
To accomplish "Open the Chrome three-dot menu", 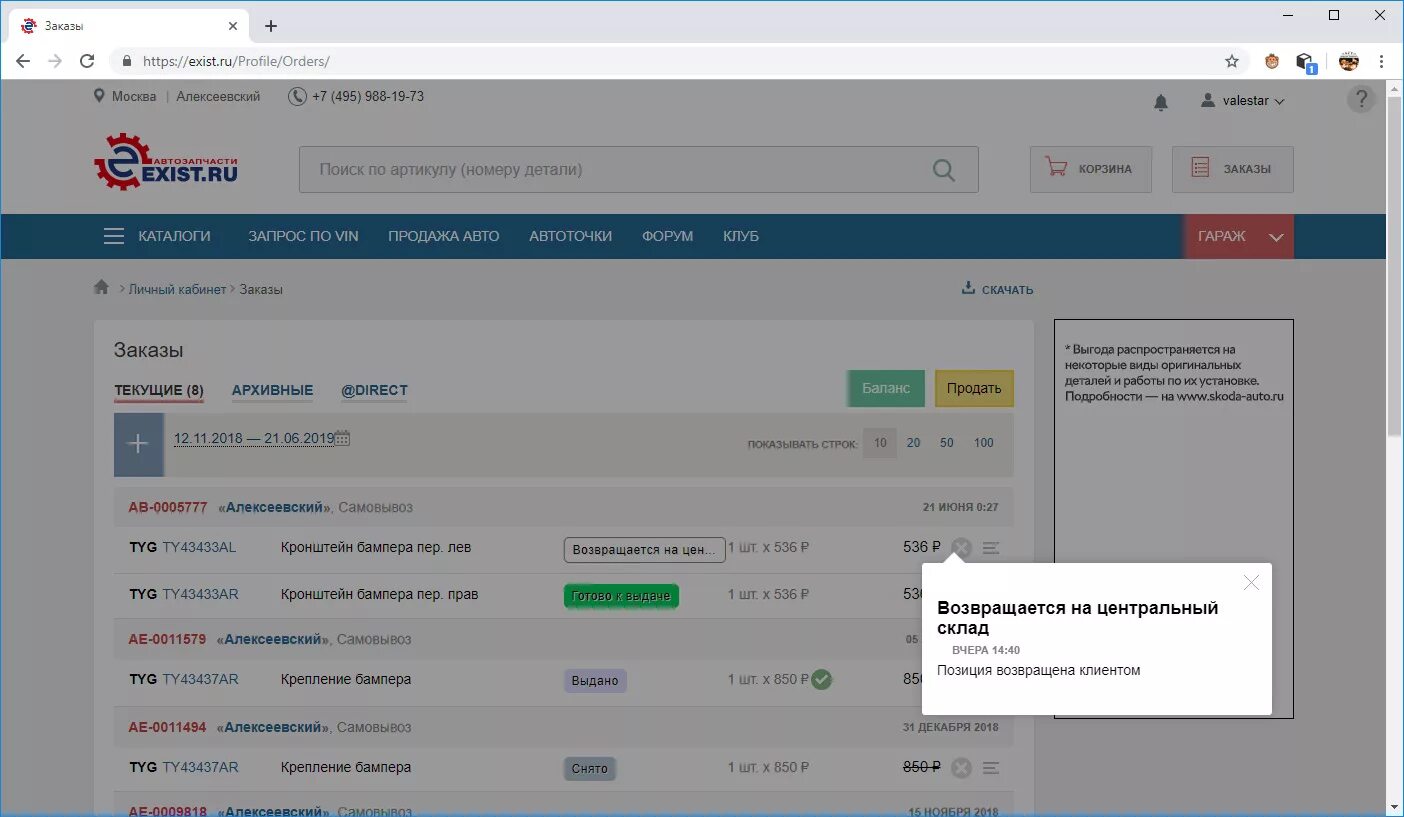I will click(x=1381, y=61).
